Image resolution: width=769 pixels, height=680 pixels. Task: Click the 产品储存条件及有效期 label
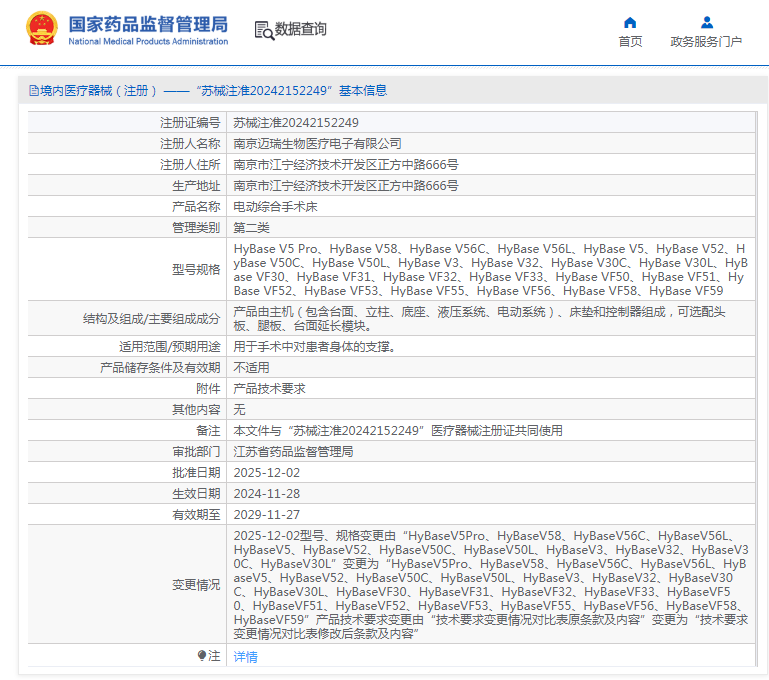pyautogui.click(x=160, y=368)
